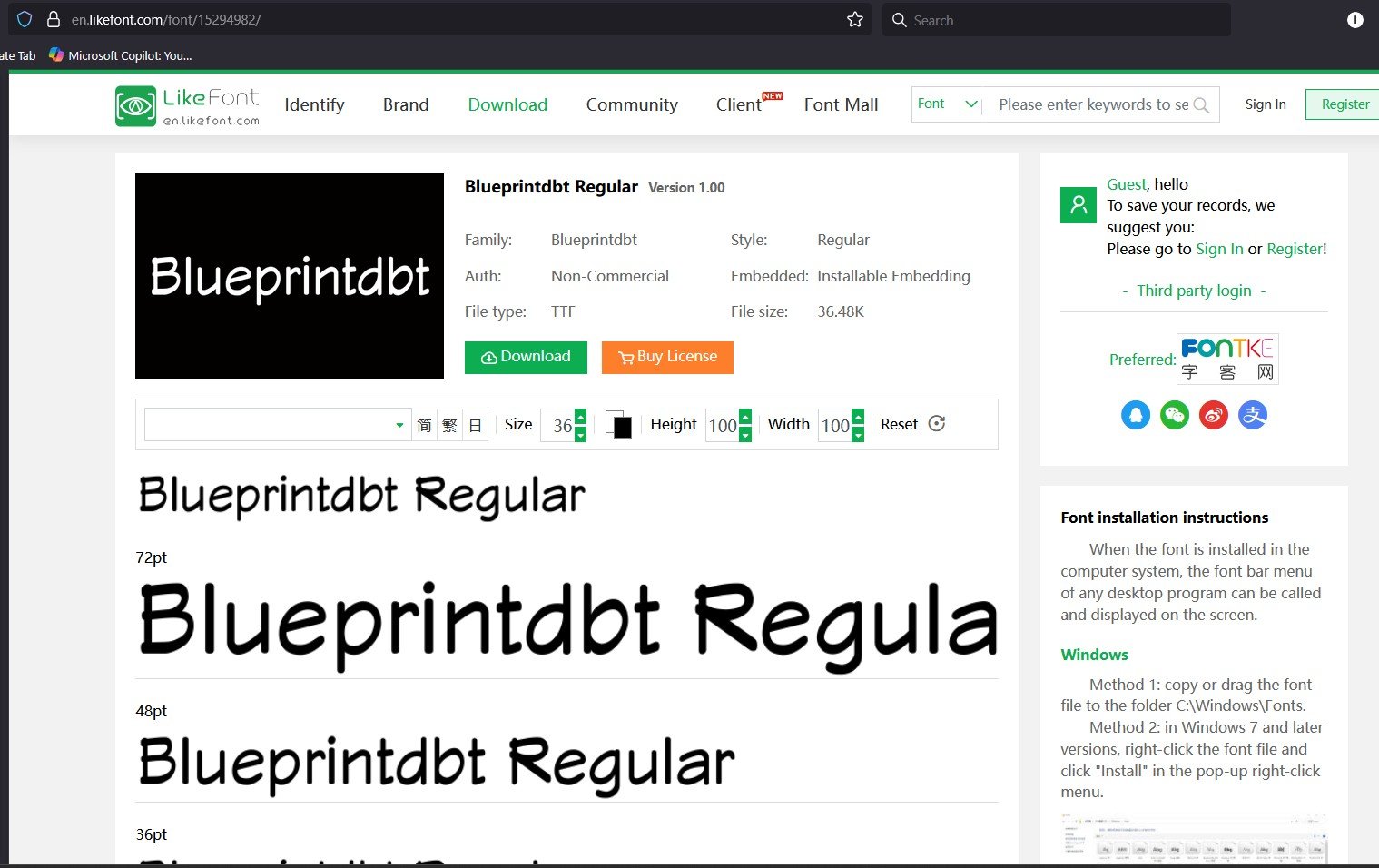Open the preview text dropdown arrow

click(399, 425)
